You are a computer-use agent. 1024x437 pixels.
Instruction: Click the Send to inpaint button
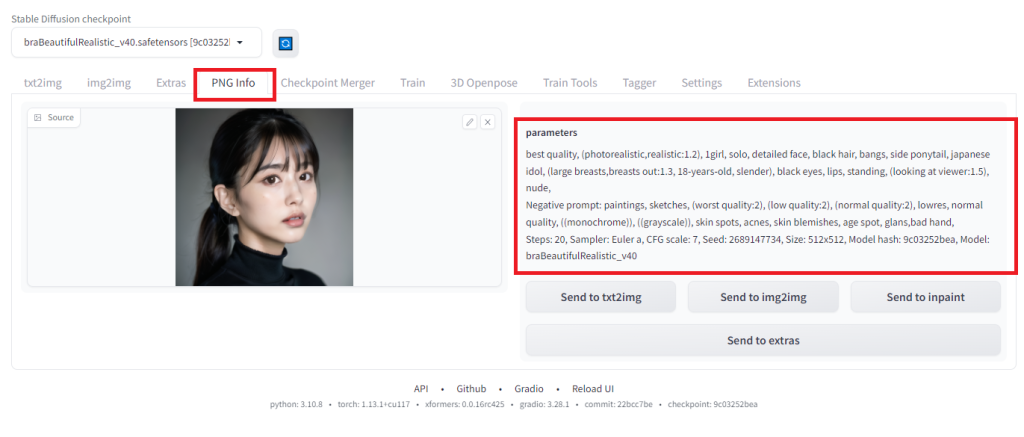pyautogui.click(x=925, y=297)
